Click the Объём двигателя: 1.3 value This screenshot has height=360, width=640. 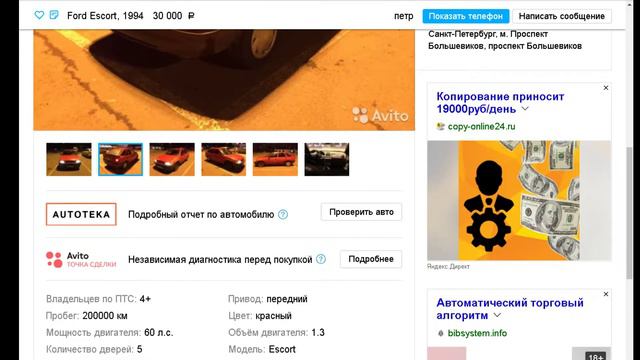click(318, 333)
